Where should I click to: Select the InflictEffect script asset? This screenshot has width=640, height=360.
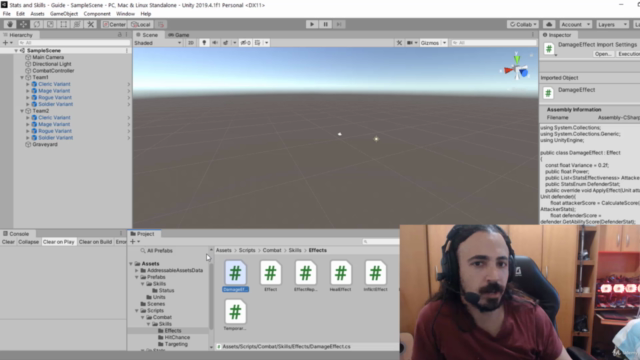click(376, 276)
